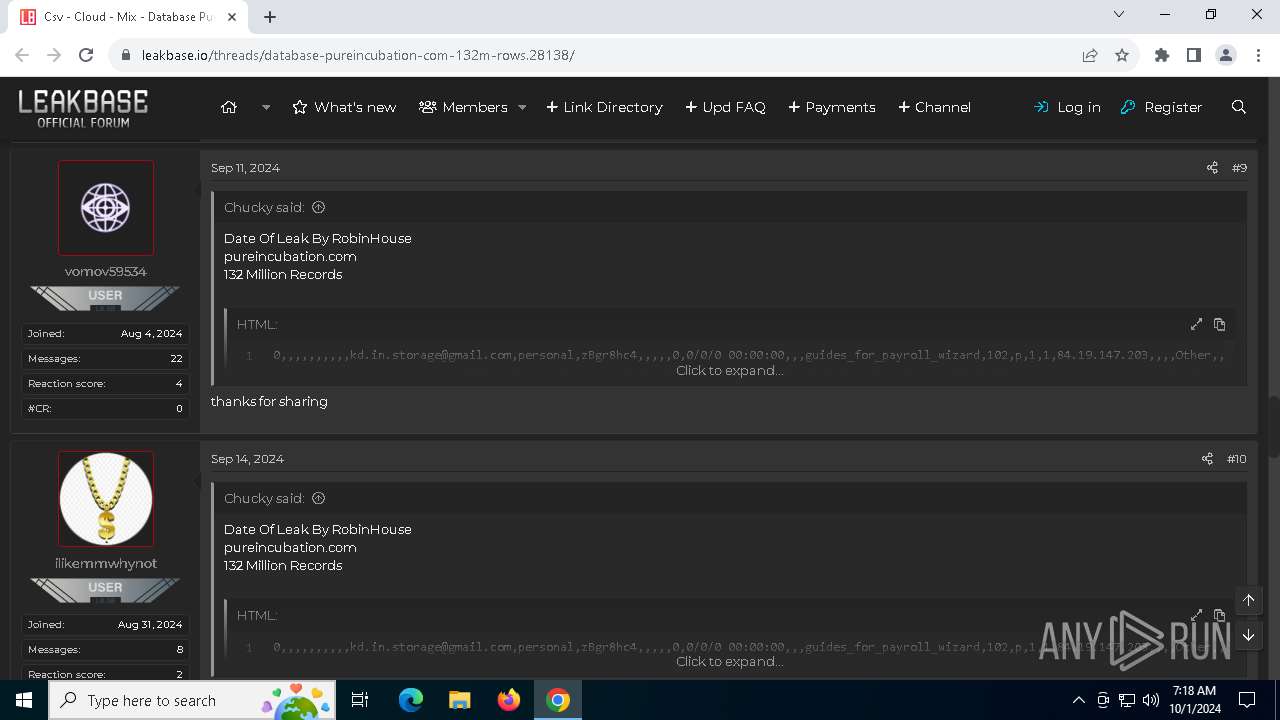Show hidden system tray icons
1280x720 pixels.
[1078, 700]
